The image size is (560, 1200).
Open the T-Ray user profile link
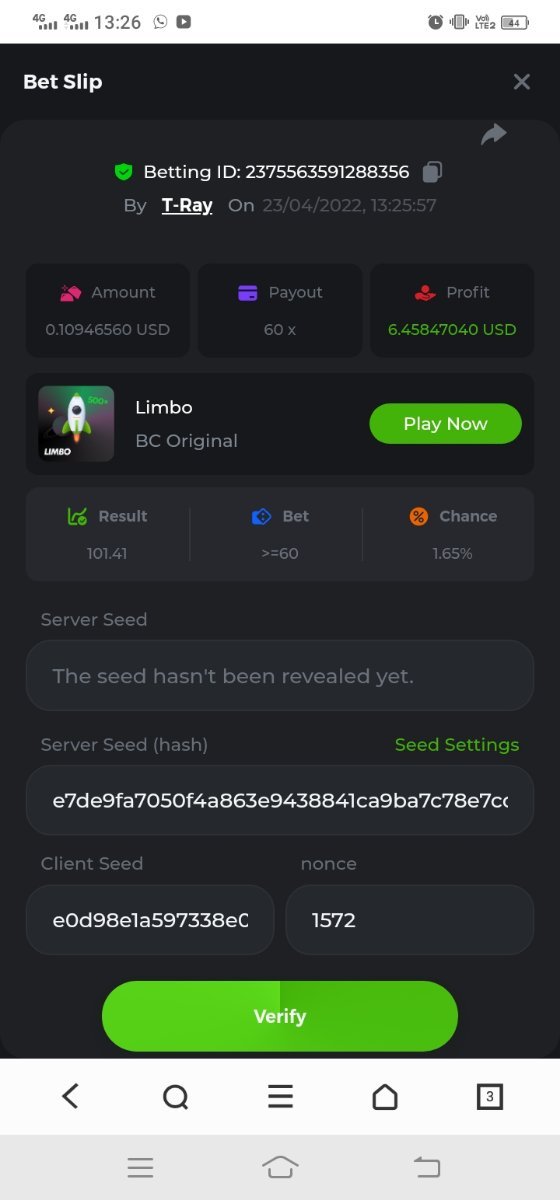click(187, 205)
